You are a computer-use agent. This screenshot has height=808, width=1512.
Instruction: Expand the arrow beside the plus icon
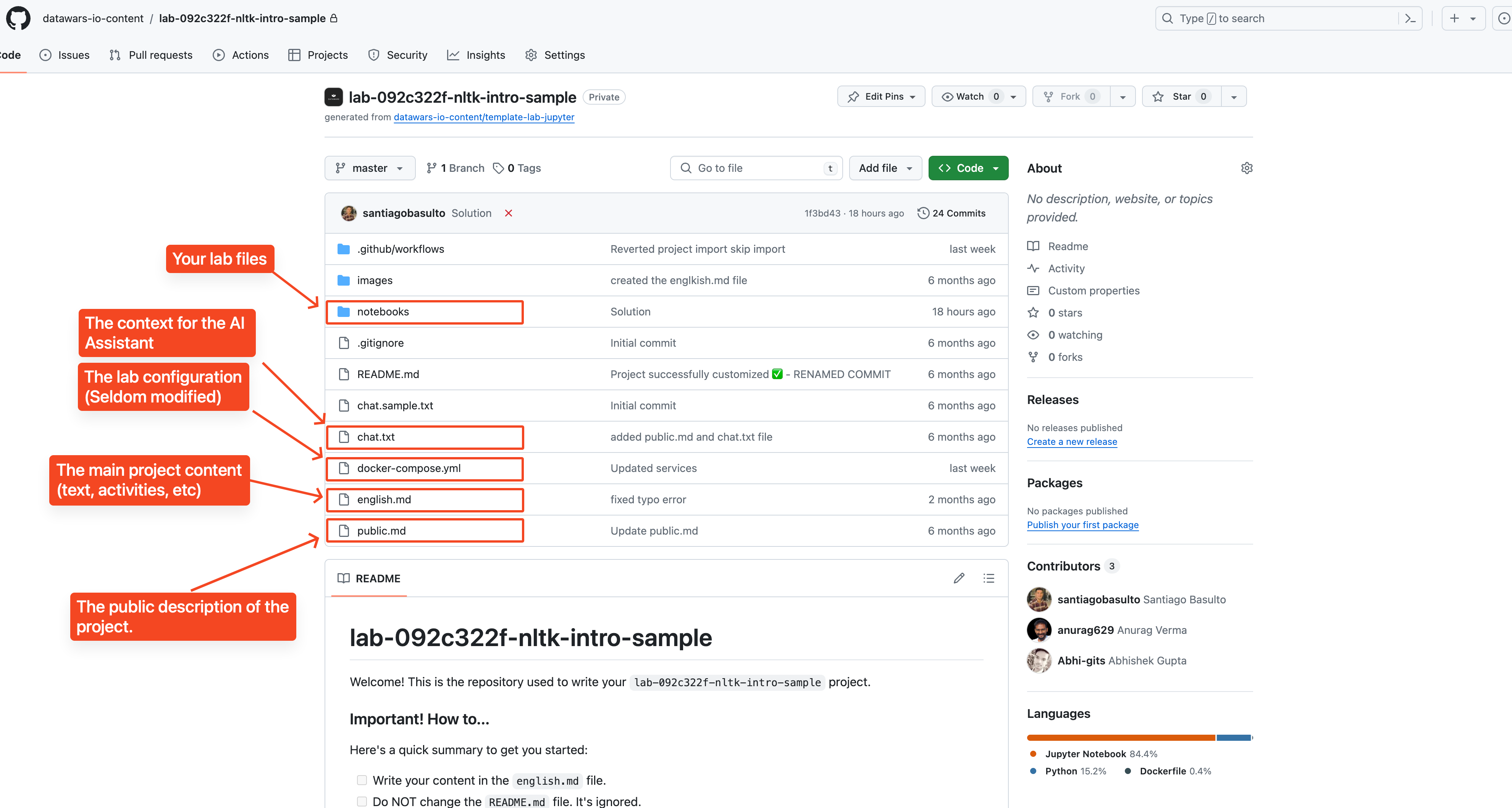[1473, 18]
